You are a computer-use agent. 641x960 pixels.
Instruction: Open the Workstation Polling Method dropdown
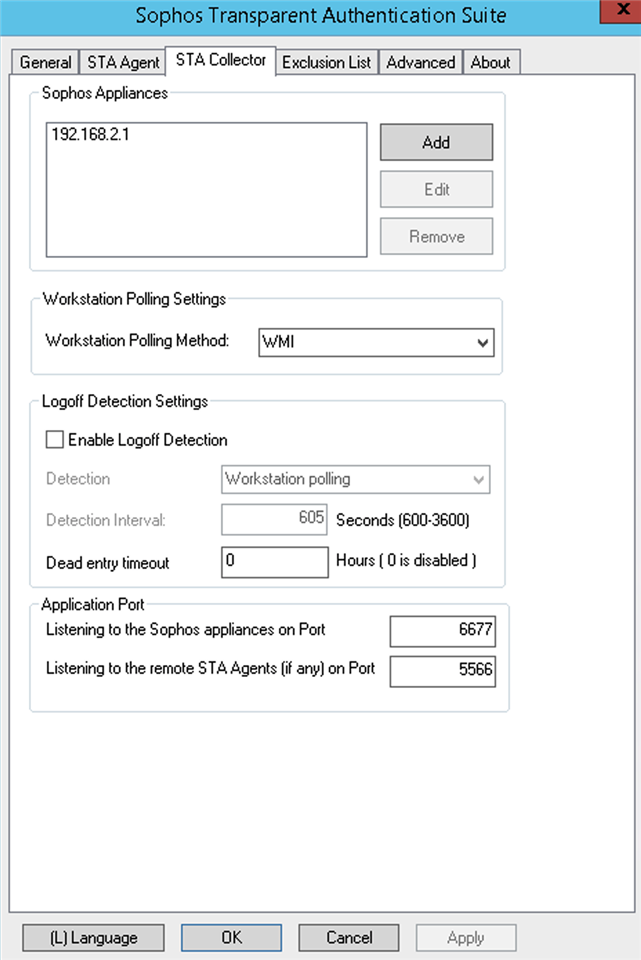point(376,342)
